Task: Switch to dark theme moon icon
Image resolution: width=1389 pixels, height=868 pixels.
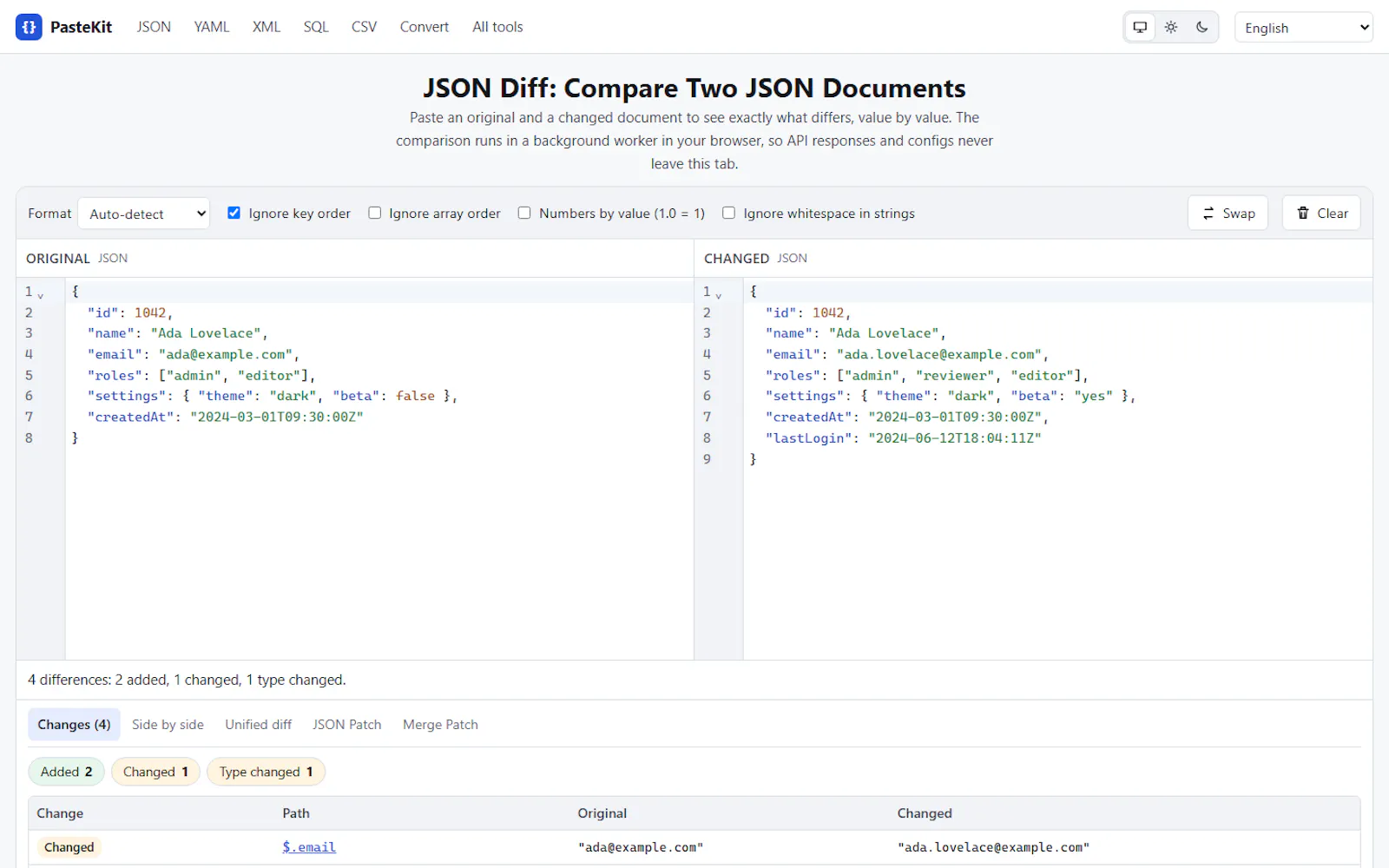Action: [x=1202, y=27]
